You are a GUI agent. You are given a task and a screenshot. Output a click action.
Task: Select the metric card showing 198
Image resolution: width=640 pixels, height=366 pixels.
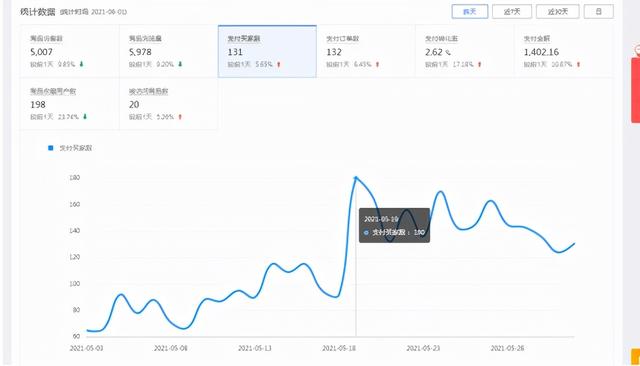[x=70, y=104]
